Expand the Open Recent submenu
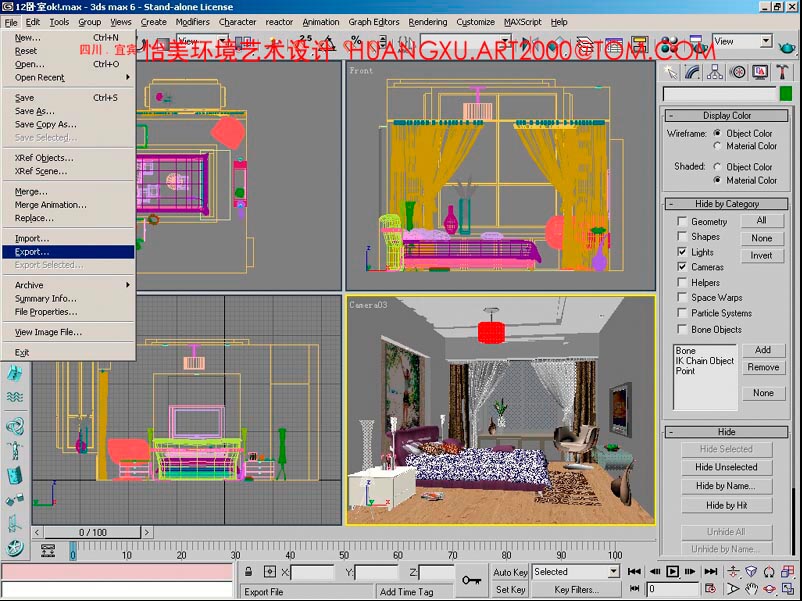 [69, 77]
